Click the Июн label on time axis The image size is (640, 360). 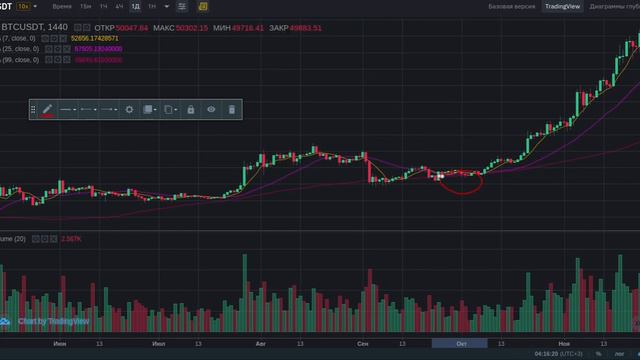click(x=60, y=344)
